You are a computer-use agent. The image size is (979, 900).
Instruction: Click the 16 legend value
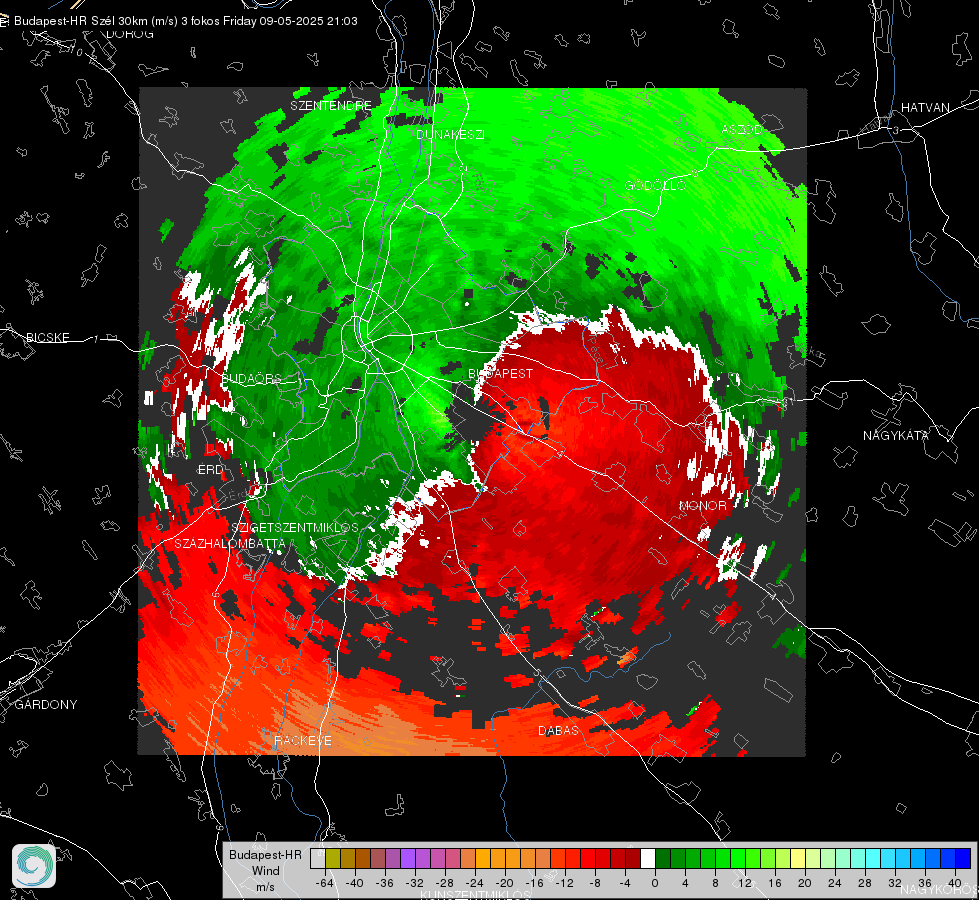click(x=775, y=883)
